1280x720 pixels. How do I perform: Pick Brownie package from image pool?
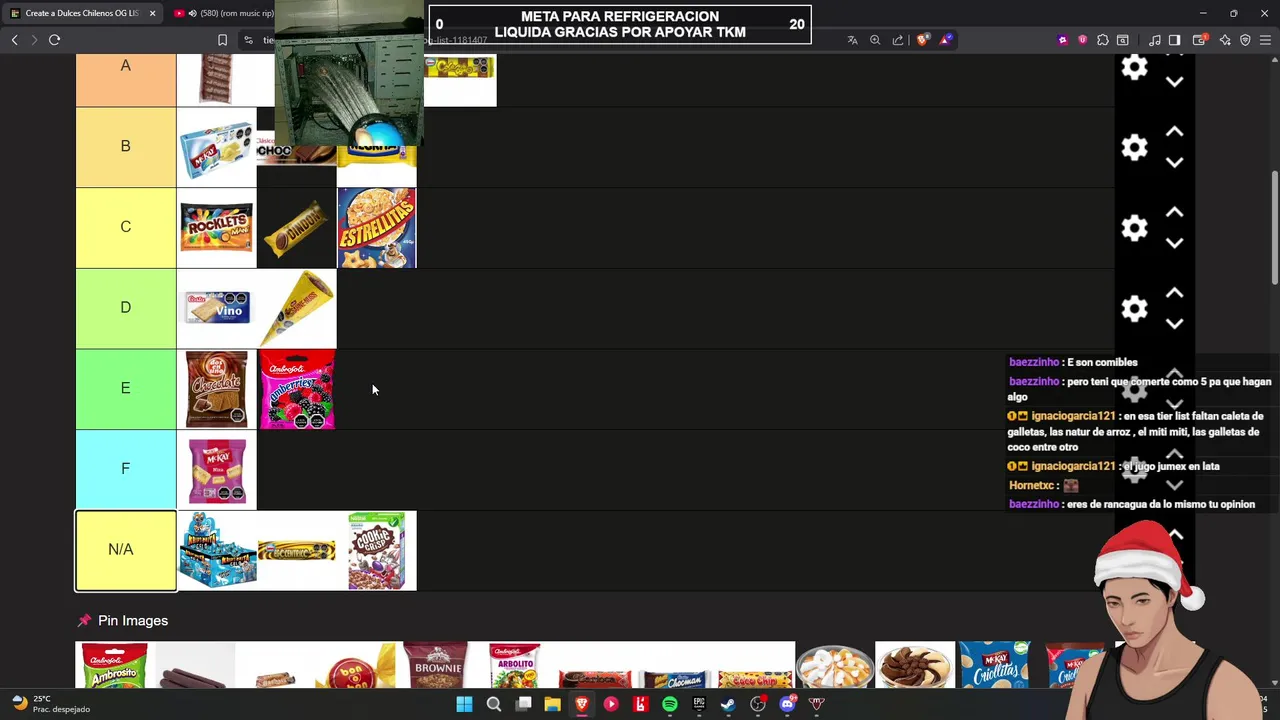pyautogui.click(x=435, y=665)
